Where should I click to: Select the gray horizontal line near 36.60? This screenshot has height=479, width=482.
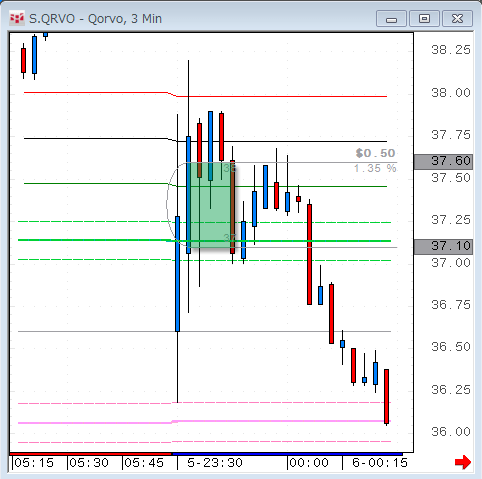pos(204,332)
